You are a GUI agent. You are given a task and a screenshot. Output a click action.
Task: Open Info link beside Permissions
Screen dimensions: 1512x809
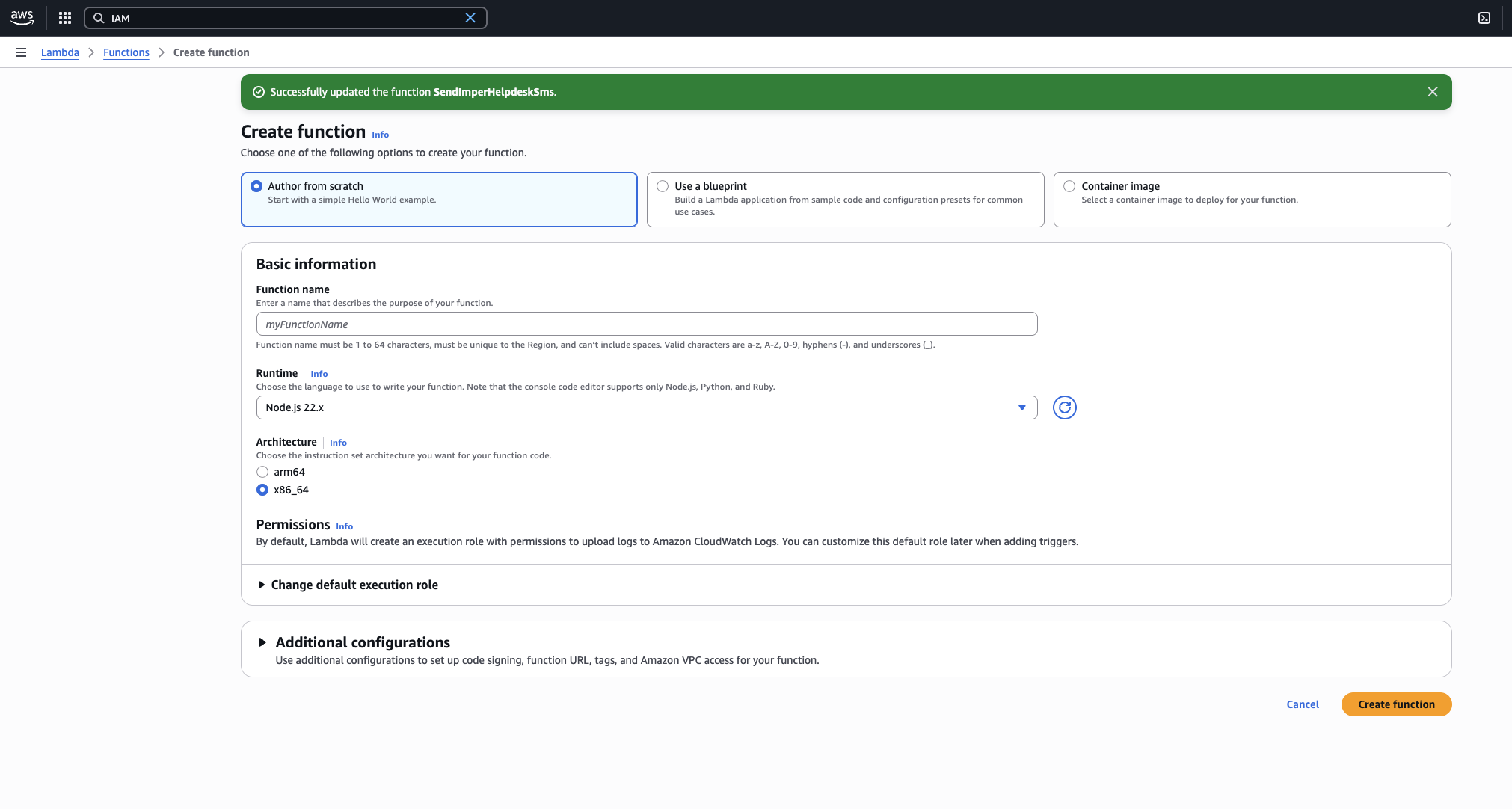344,526
